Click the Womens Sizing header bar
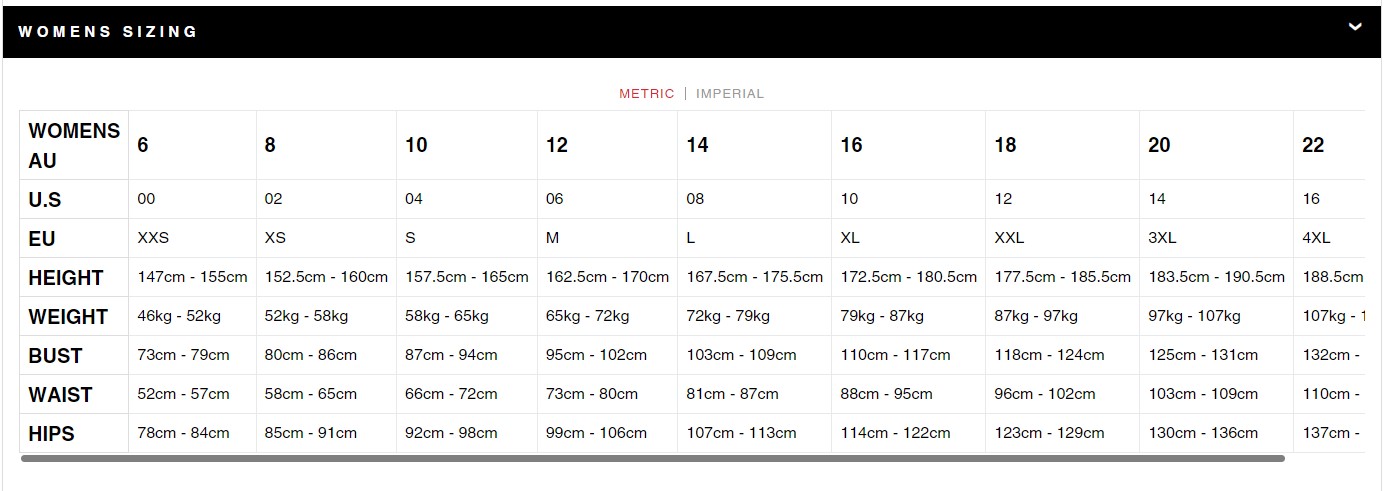Image resolution: width=1389 pixels, height=491 pixels. [x=692, y=31]
